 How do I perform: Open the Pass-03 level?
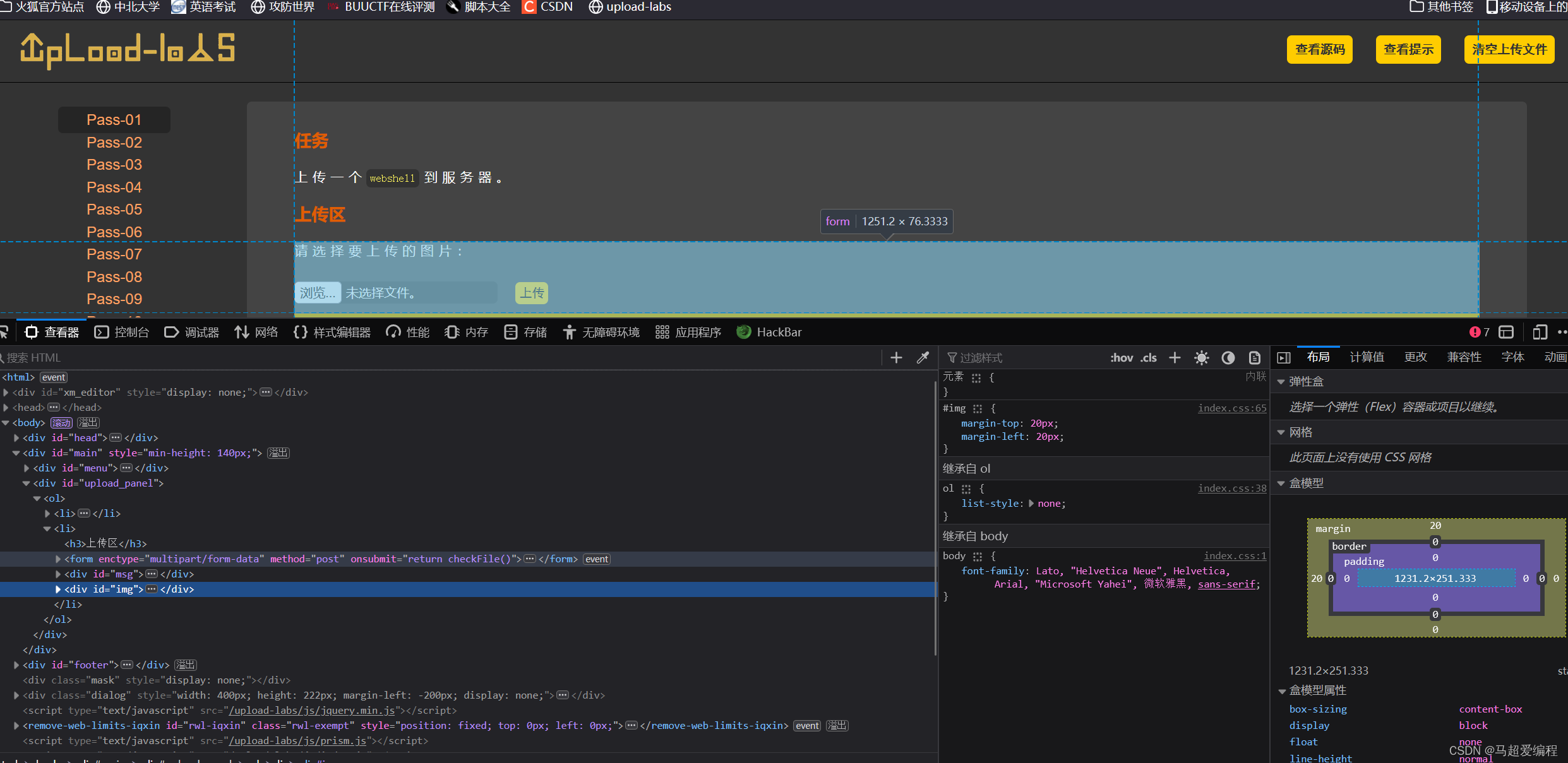114,165
